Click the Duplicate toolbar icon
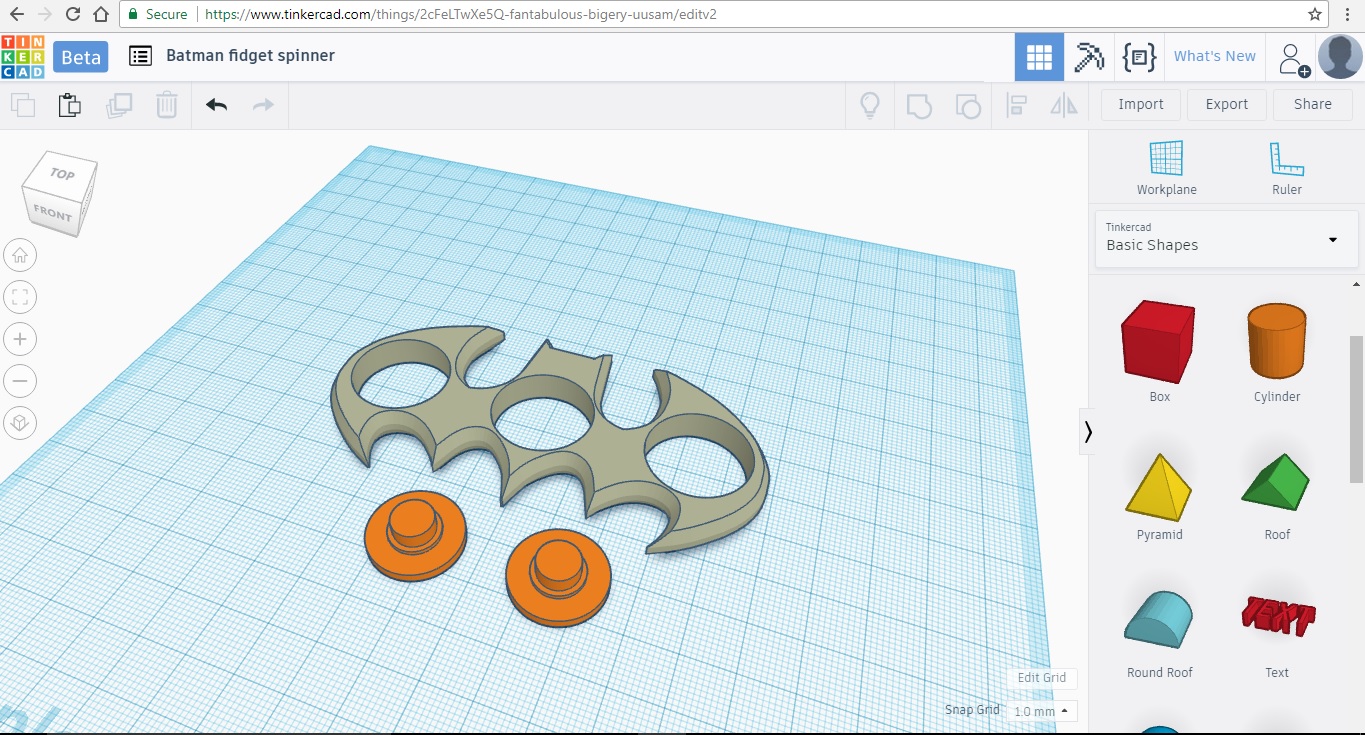 (x=119, y=105)
